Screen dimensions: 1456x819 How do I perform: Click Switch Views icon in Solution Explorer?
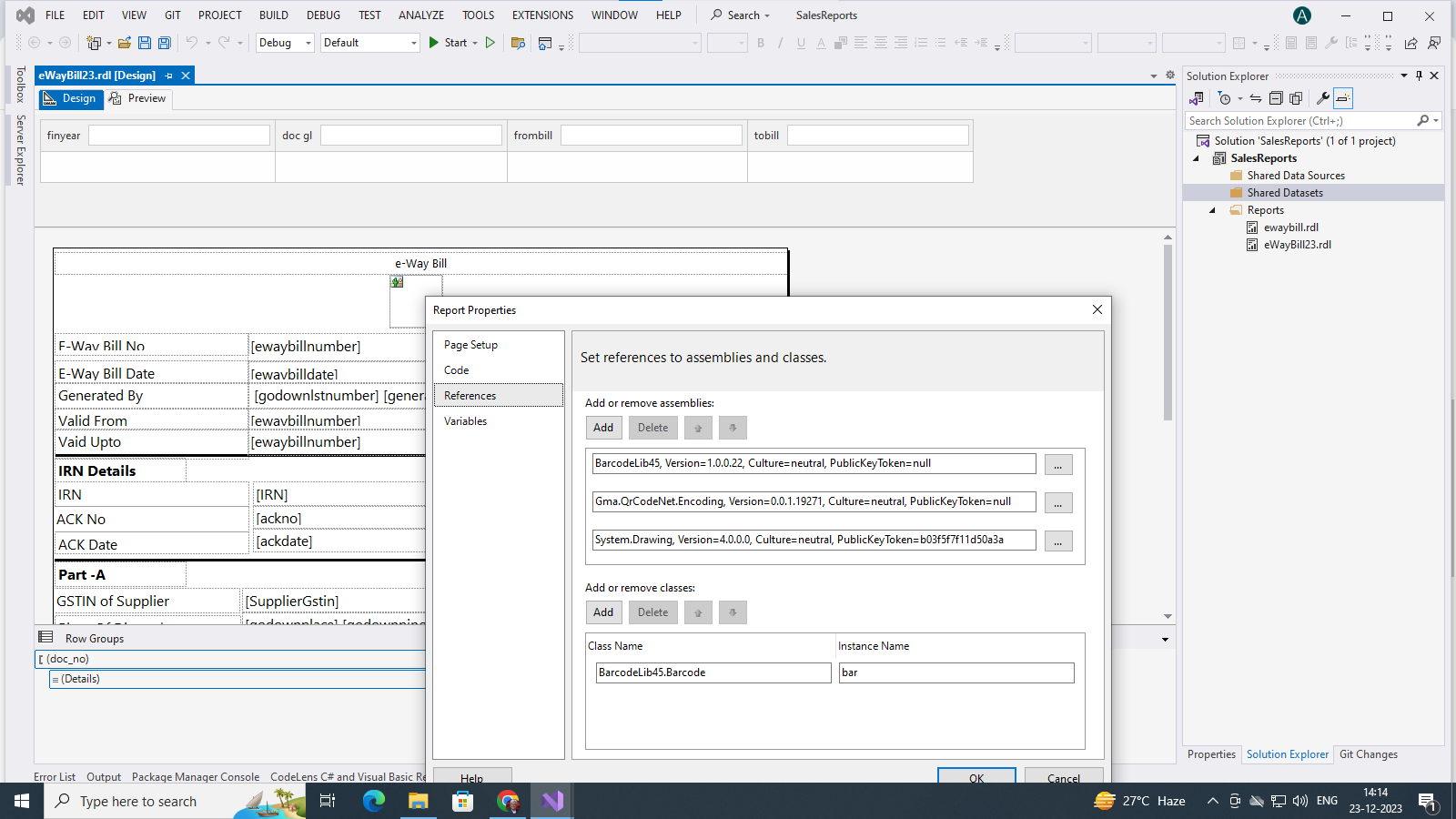click(1197, 98)
